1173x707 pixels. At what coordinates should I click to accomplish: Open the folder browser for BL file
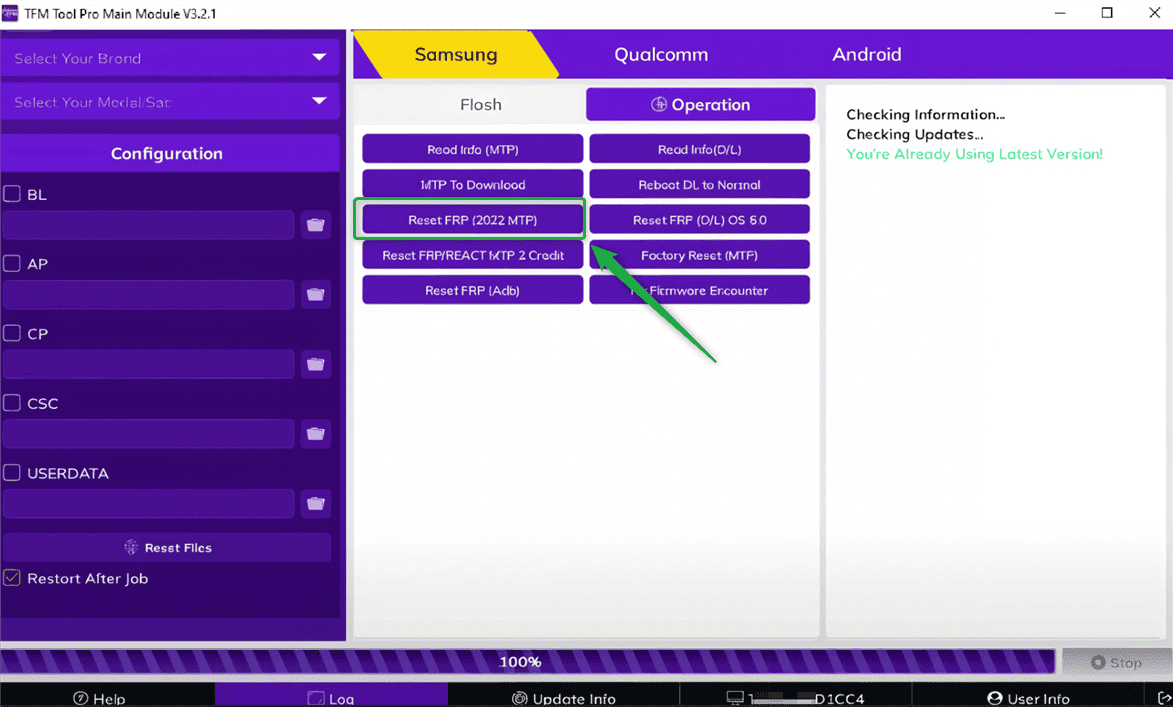click(x=315, y=224)
